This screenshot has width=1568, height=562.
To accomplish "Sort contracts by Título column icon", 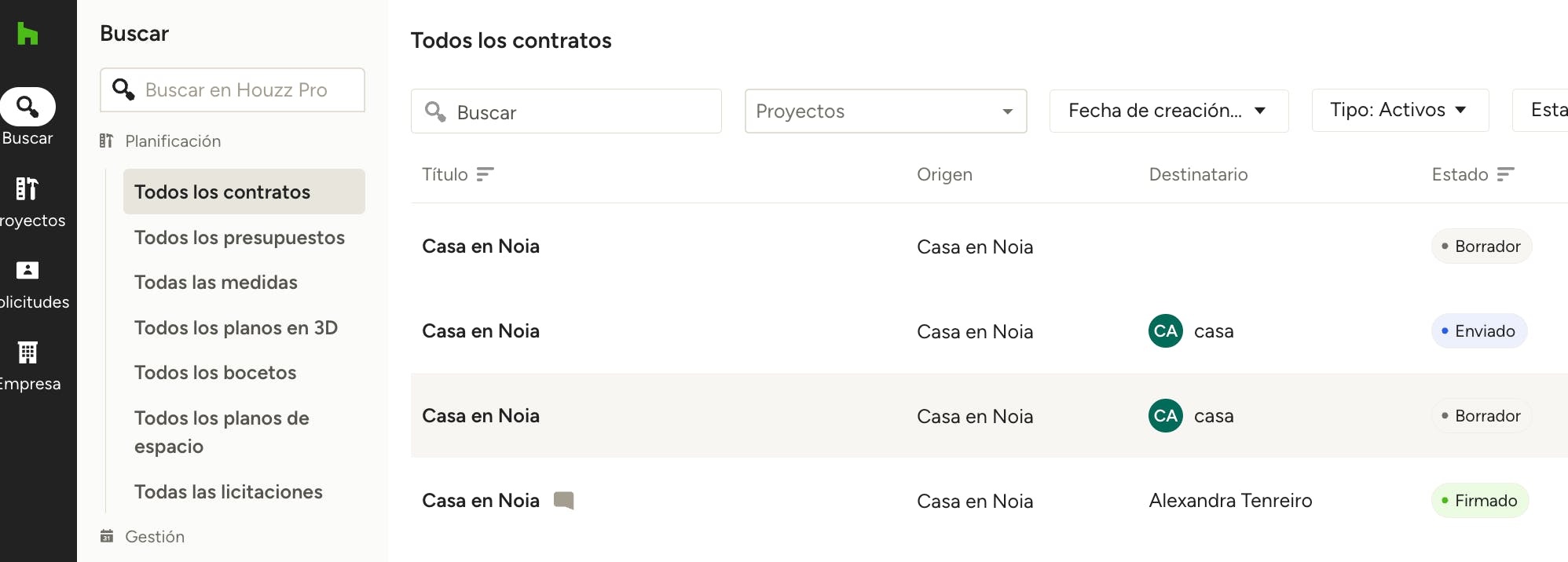I will click(x=485, y=174).
